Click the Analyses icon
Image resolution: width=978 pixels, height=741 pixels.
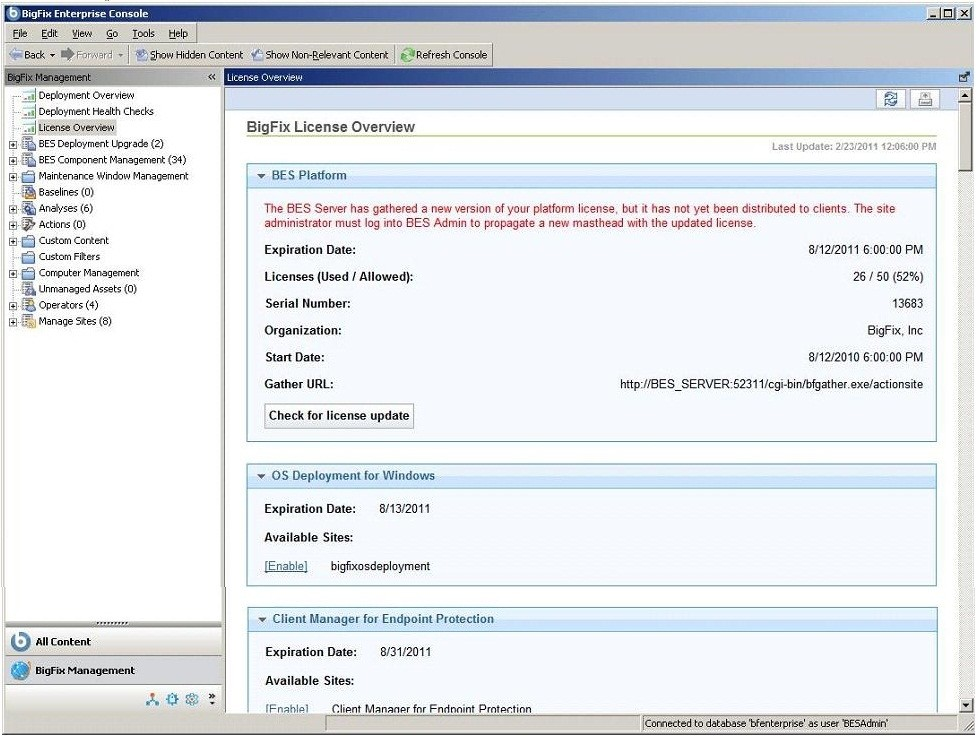(x=29, y=208)
